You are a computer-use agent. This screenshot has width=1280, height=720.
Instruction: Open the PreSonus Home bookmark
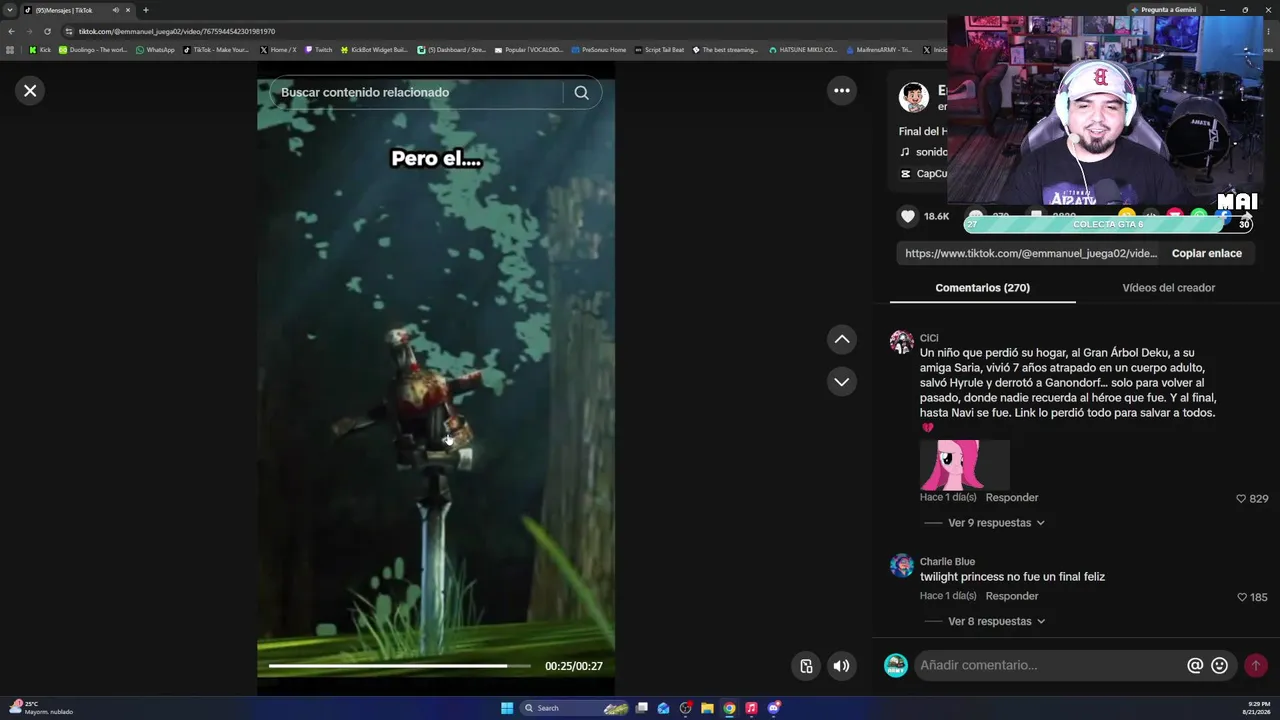(599, 49)
